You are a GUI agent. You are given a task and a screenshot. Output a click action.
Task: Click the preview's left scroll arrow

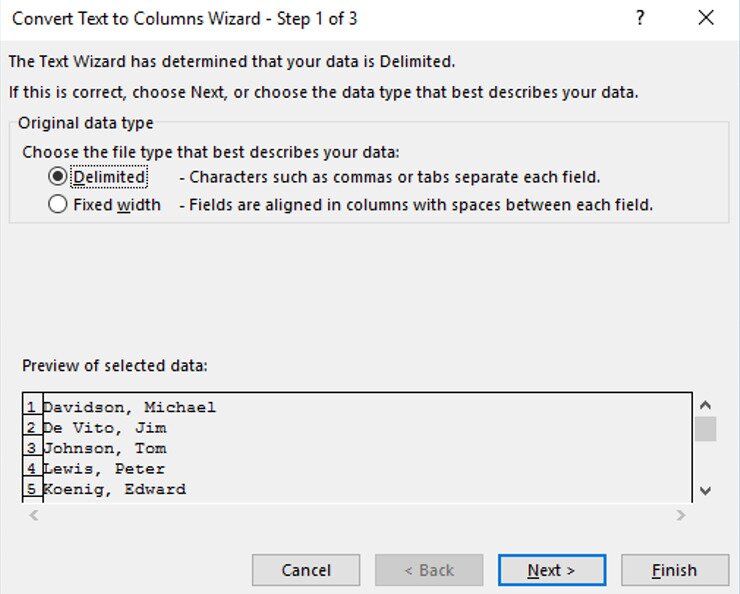[x=32, y=516]
